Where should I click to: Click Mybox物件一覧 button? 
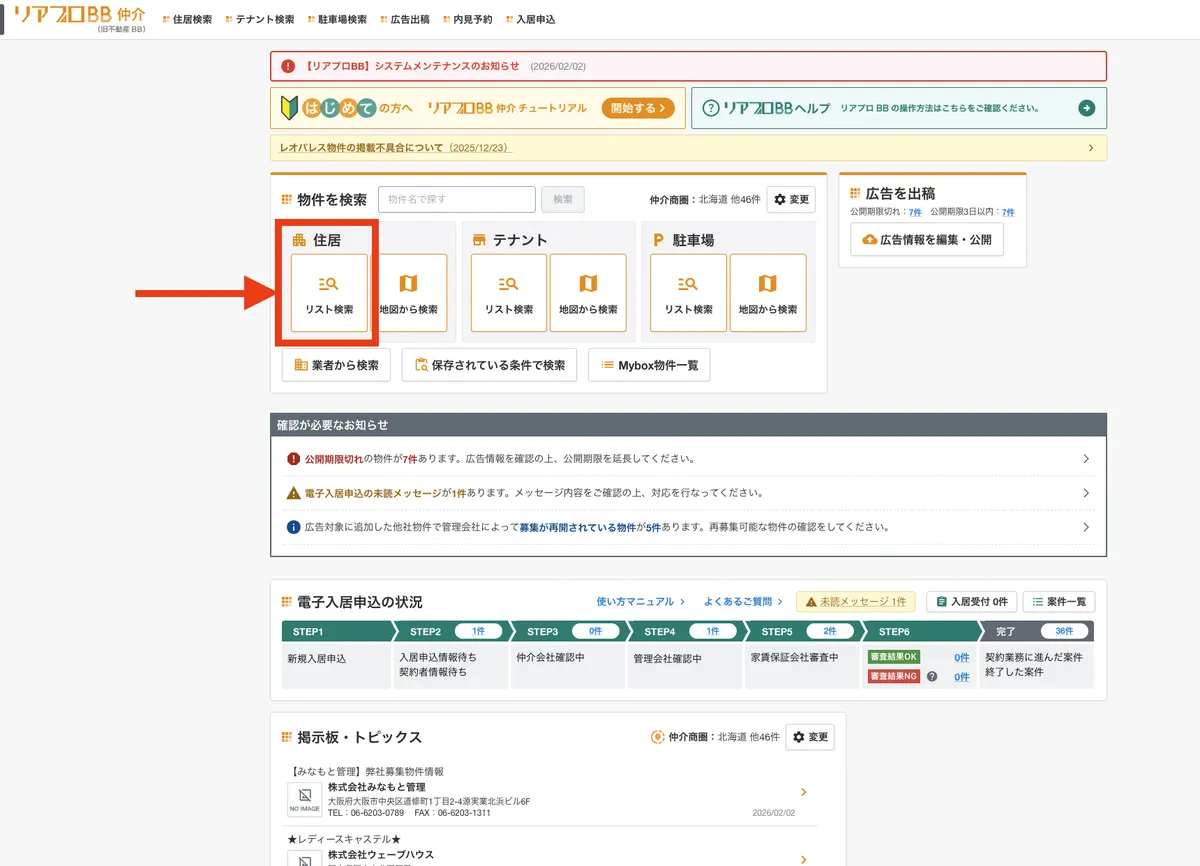point(649,365)
